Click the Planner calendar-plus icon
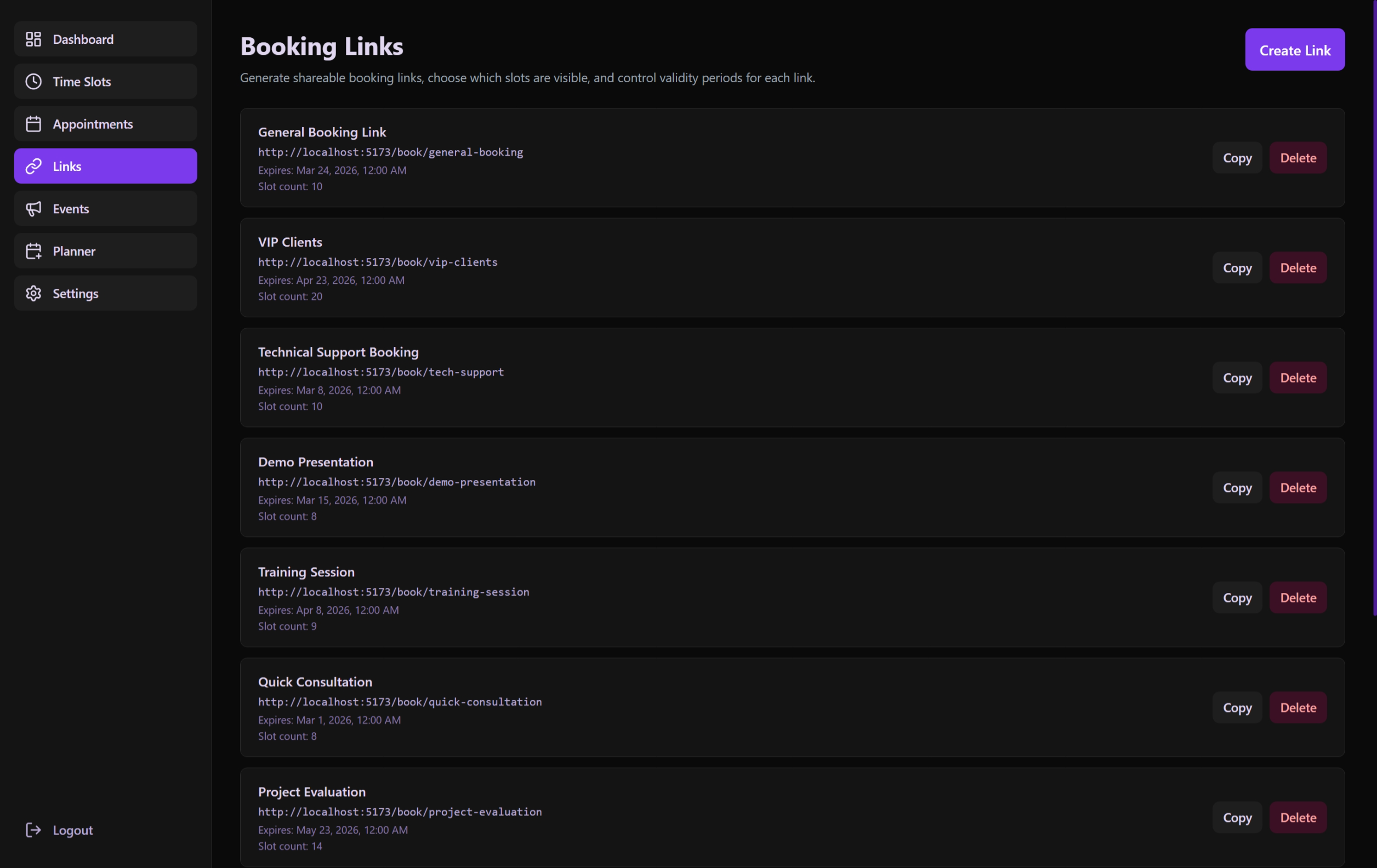This screenshot has height=868, width=1377. 33,250
